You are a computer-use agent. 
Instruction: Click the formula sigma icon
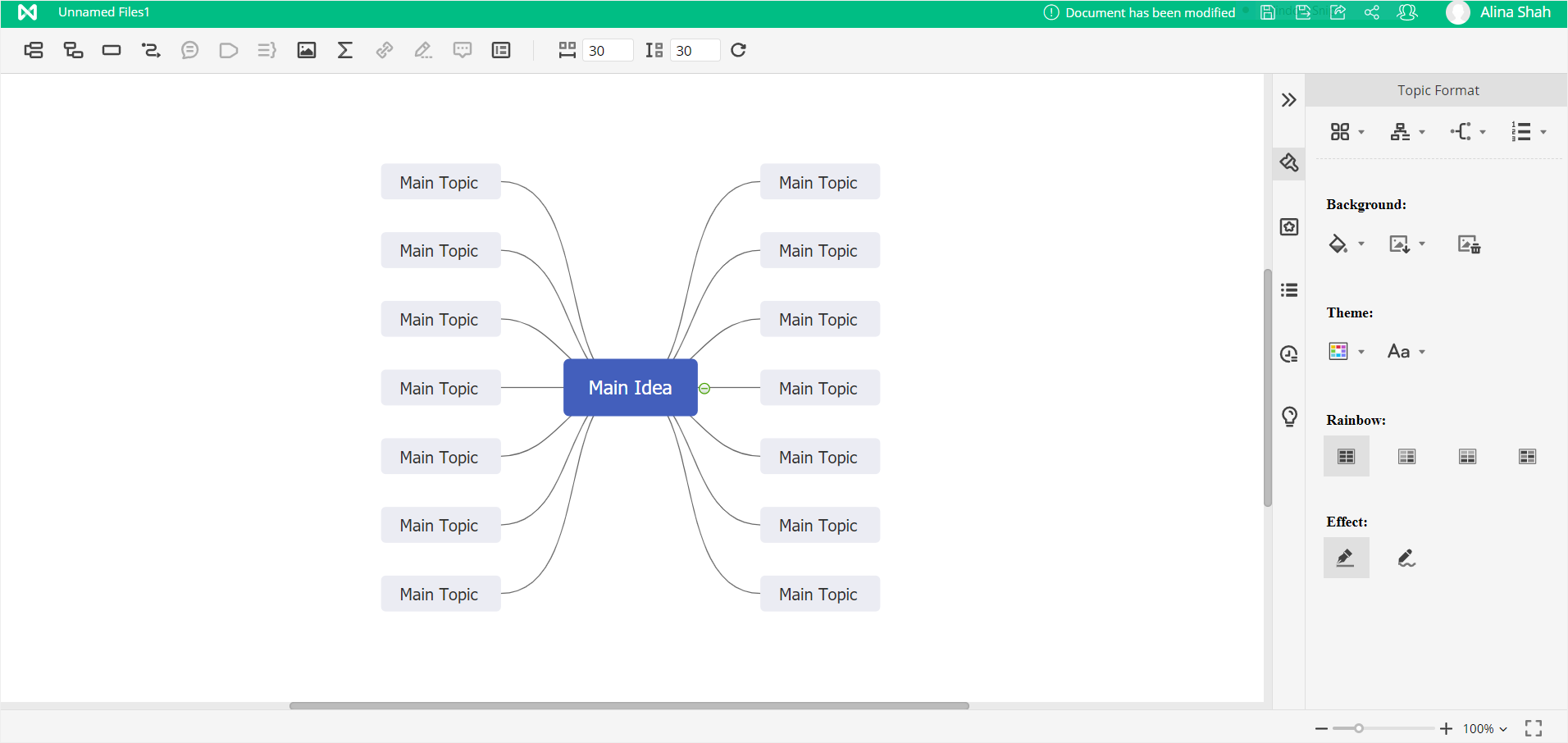coord(345,50)
